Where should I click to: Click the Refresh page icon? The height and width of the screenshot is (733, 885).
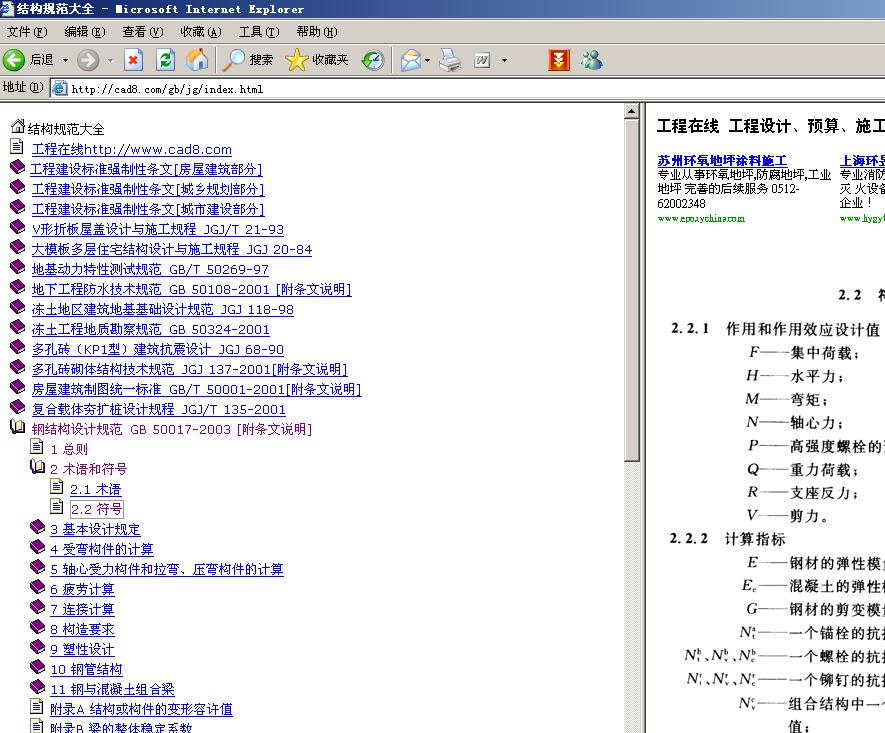point(165,60)
